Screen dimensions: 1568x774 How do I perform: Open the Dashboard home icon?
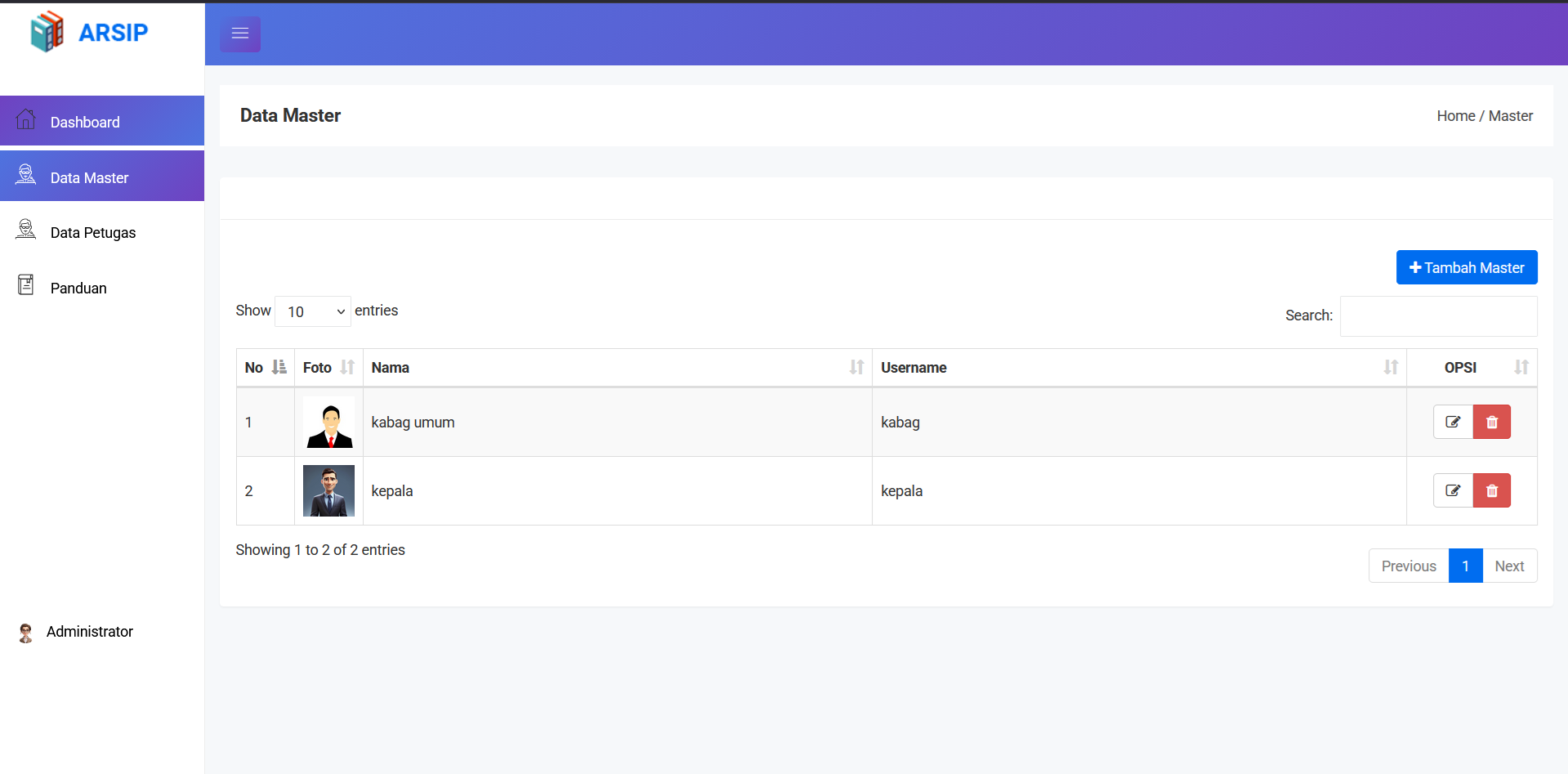point(26,119)
